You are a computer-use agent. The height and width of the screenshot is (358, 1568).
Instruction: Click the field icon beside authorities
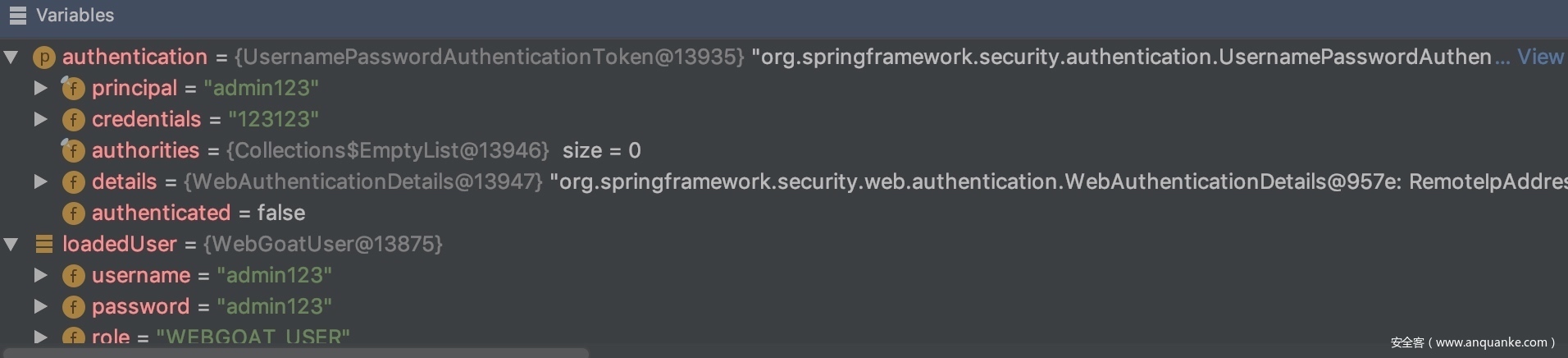pyautogui.click(x=73, y=151)
